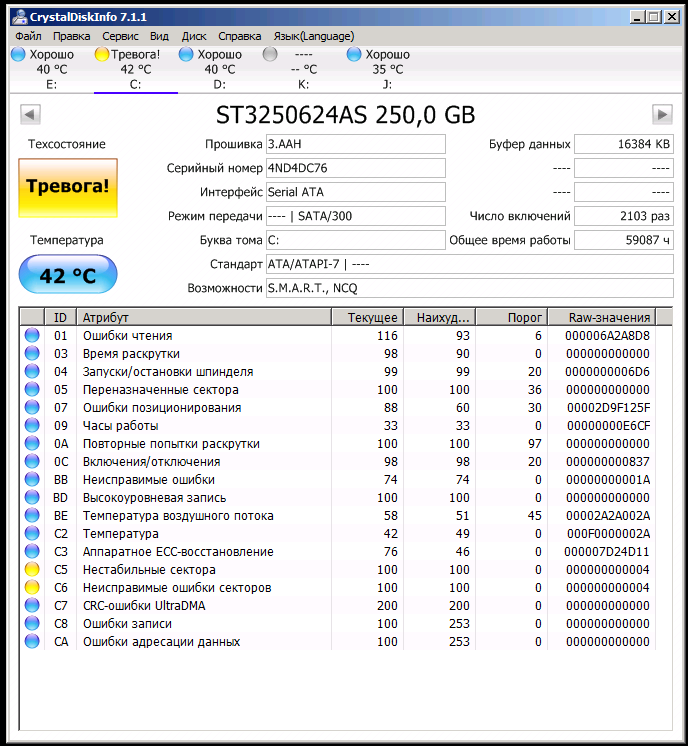Click the status orb for Повторные попытки раскрутки
This screenshot has height=746, width=688.
coord(32,443)
